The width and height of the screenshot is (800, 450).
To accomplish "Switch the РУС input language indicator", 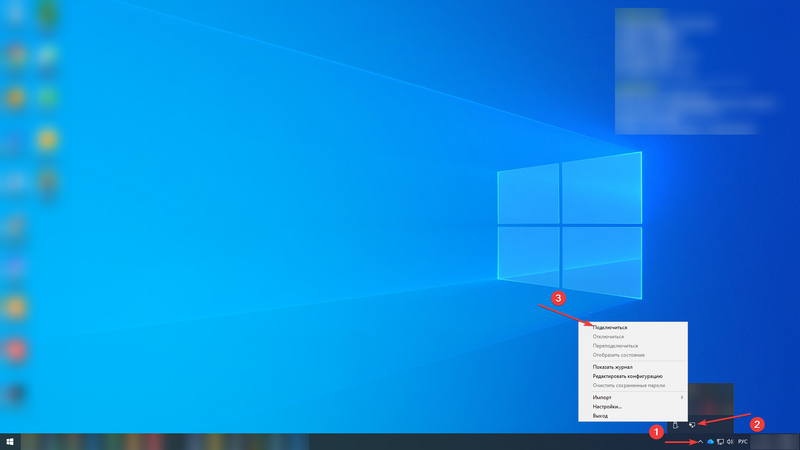I will 743,441.
